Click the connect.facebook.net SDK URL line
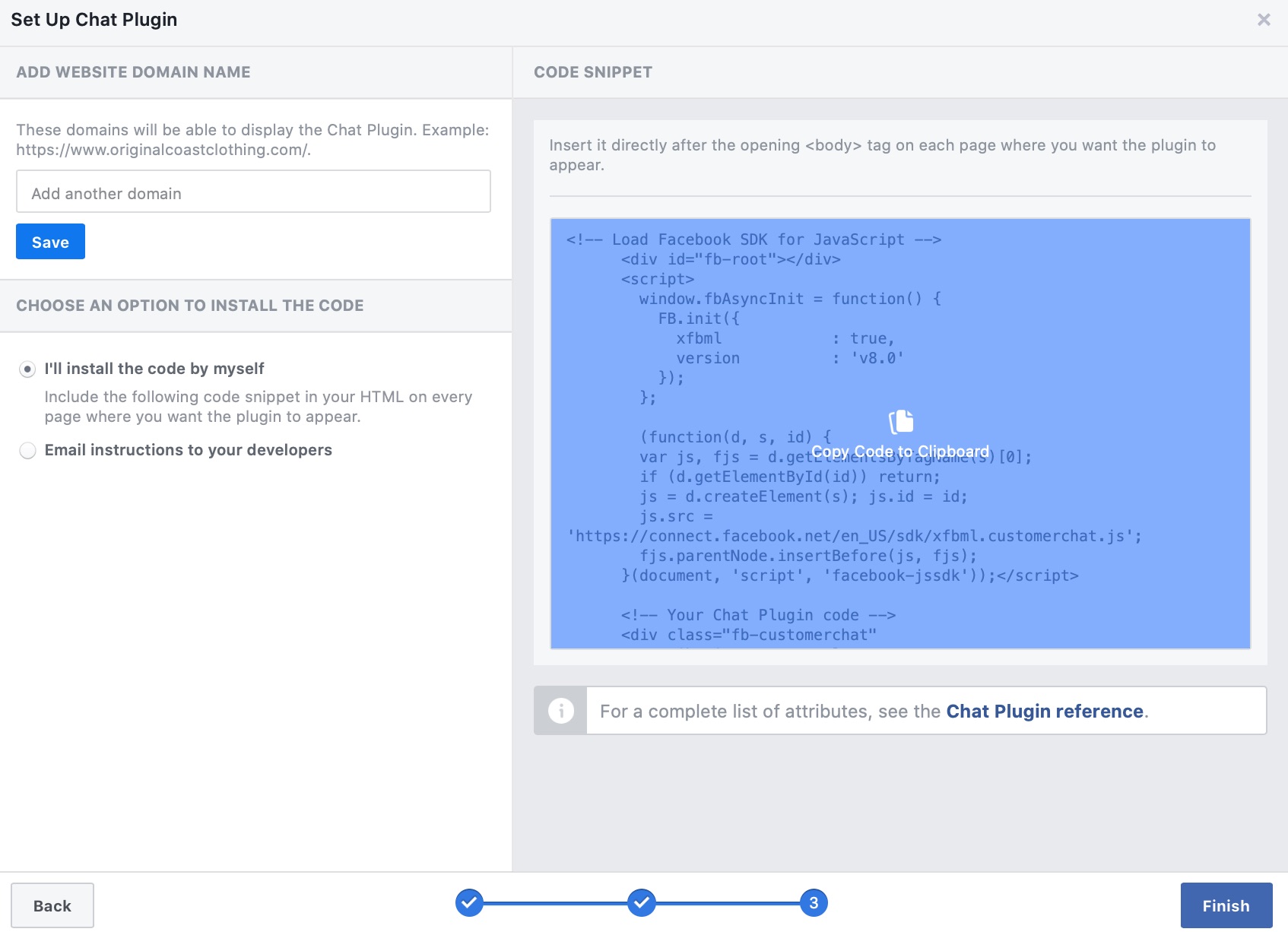Image resolution: width=1288 pixels, height=932 pixels. tap(855, 536)
